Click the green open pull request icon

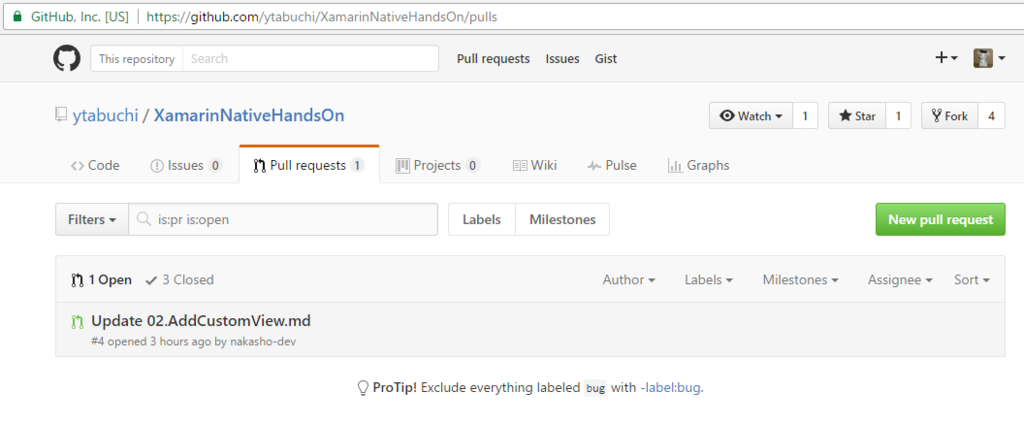point(77,321)
